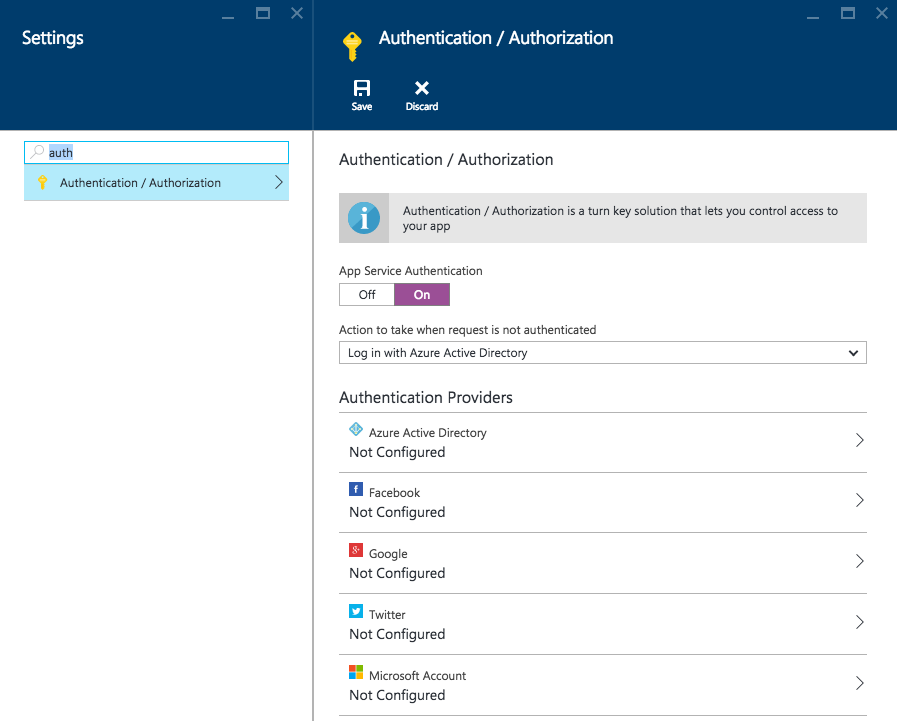Image resolution: width=897 pixels, height=721 pixels.
Task: Click 'Action to take when request is not authenticated' label
Action: 467,330
